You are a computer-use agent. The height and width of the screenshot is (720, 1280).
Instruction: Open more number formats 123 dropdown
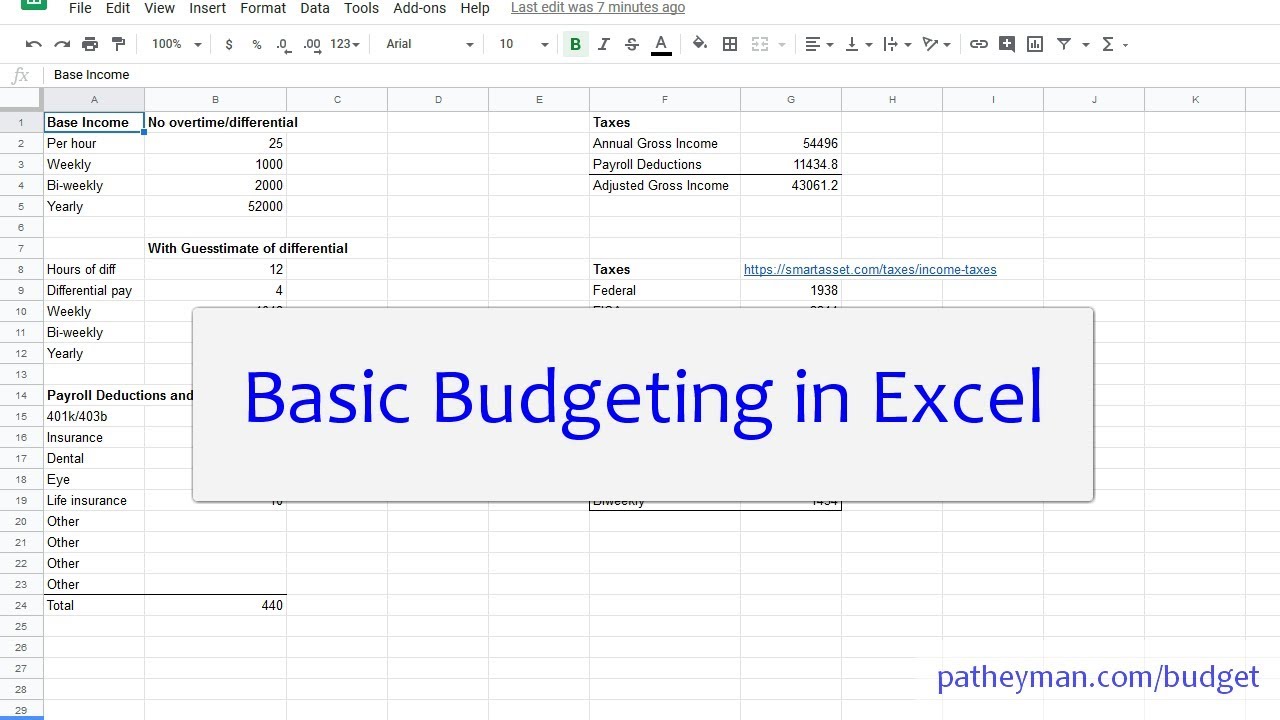coord(344,44)
